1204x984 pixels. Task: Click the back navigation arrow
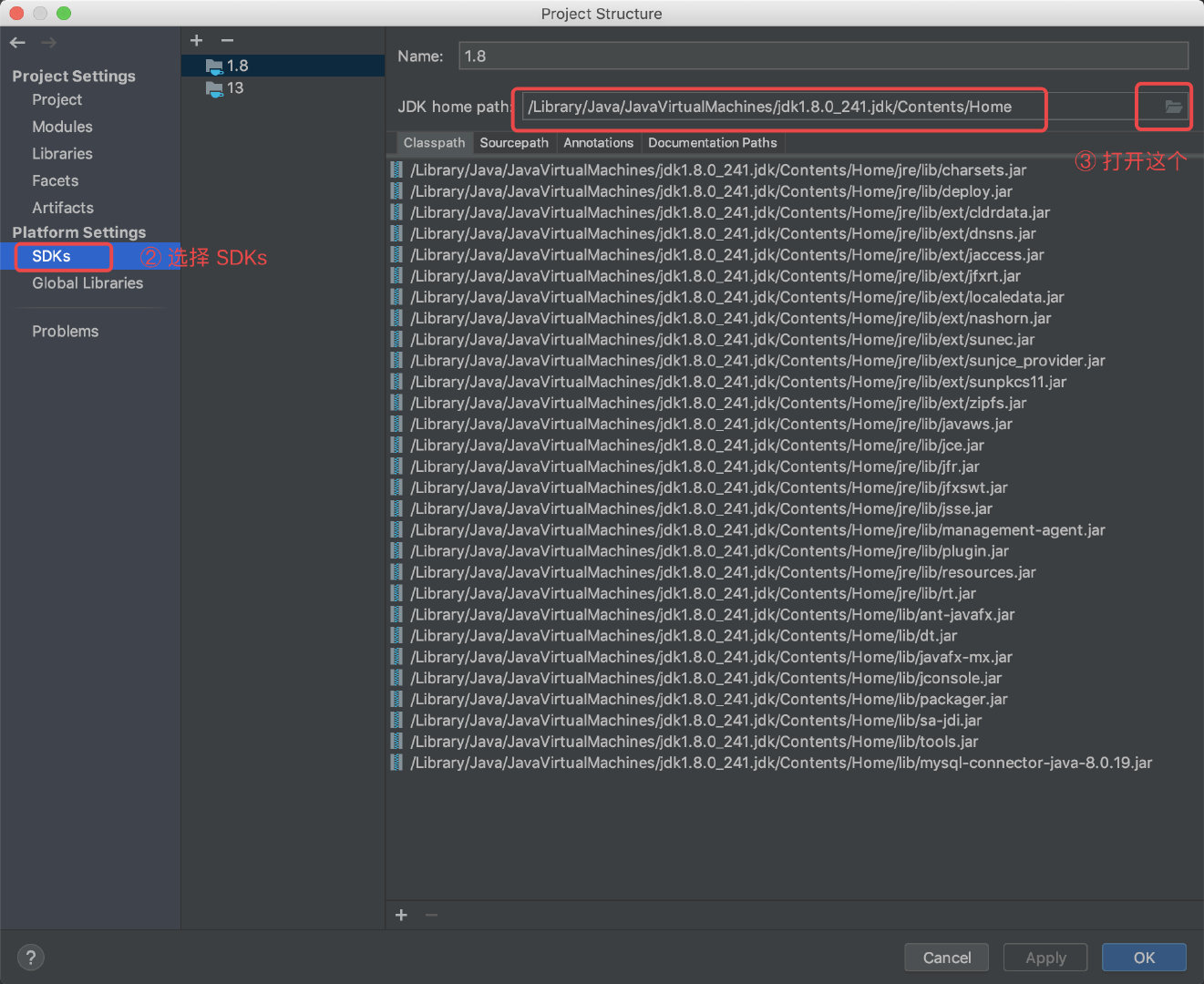pos(17,42)
